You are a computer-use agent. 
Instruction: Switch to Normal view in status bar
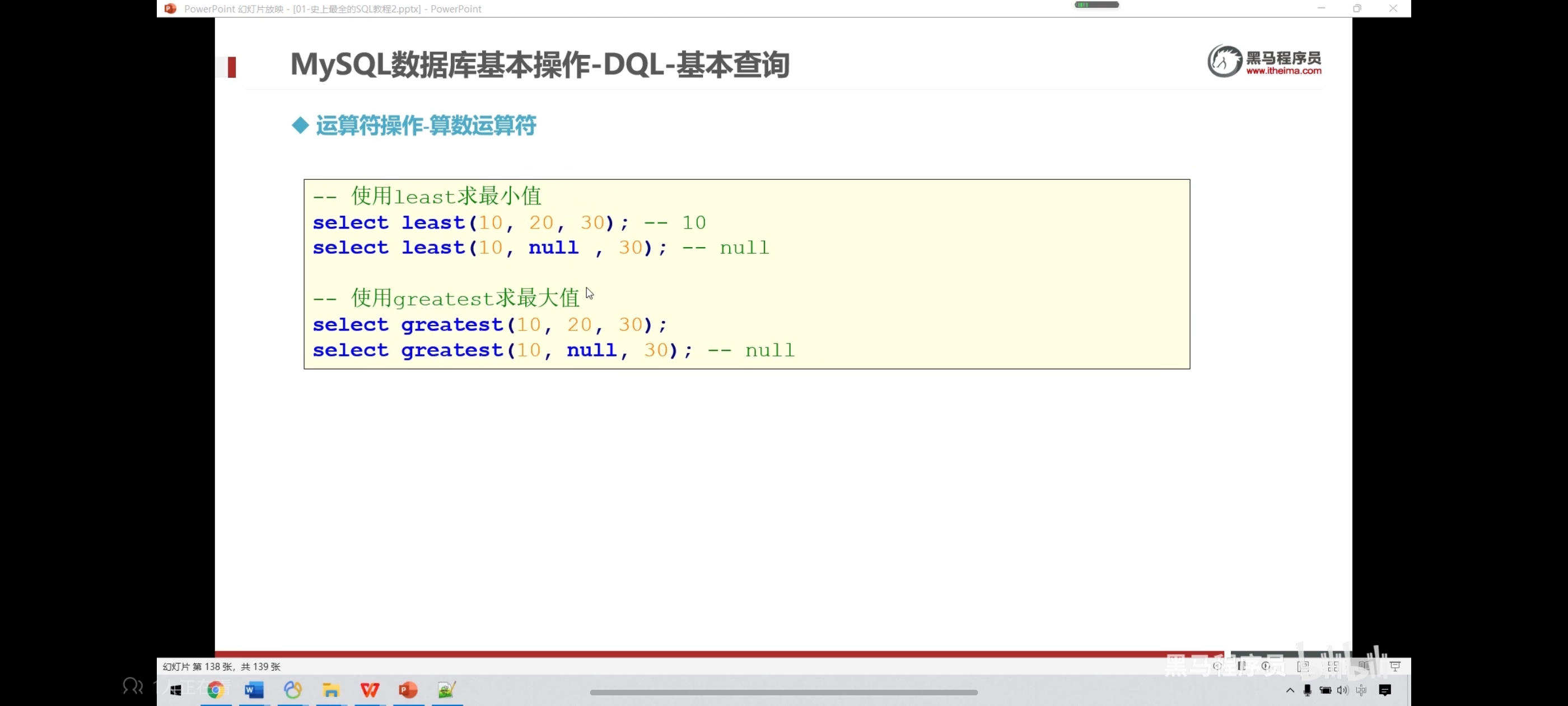coord(1303,666)
